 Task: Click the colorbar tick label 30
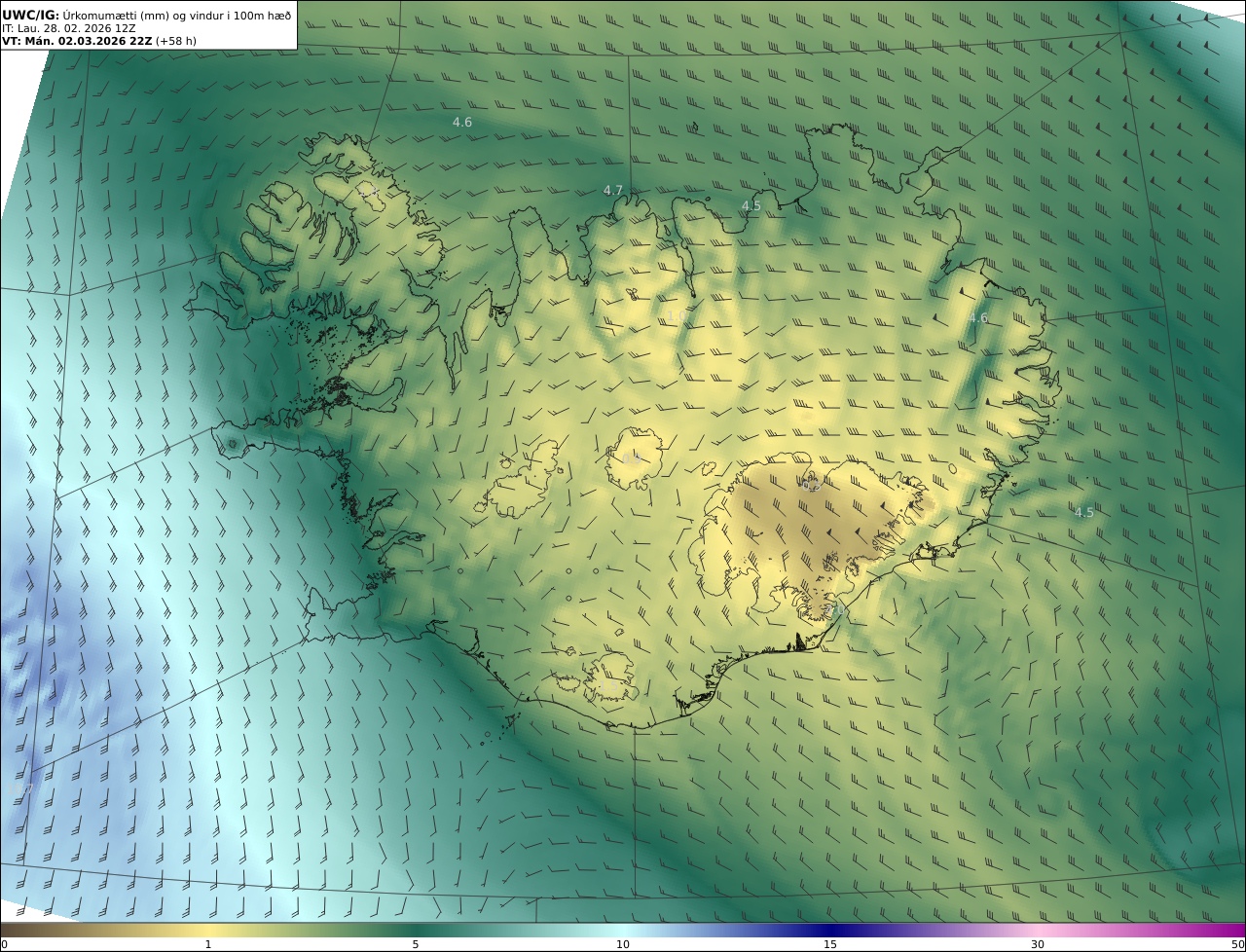coord(1038,944)
